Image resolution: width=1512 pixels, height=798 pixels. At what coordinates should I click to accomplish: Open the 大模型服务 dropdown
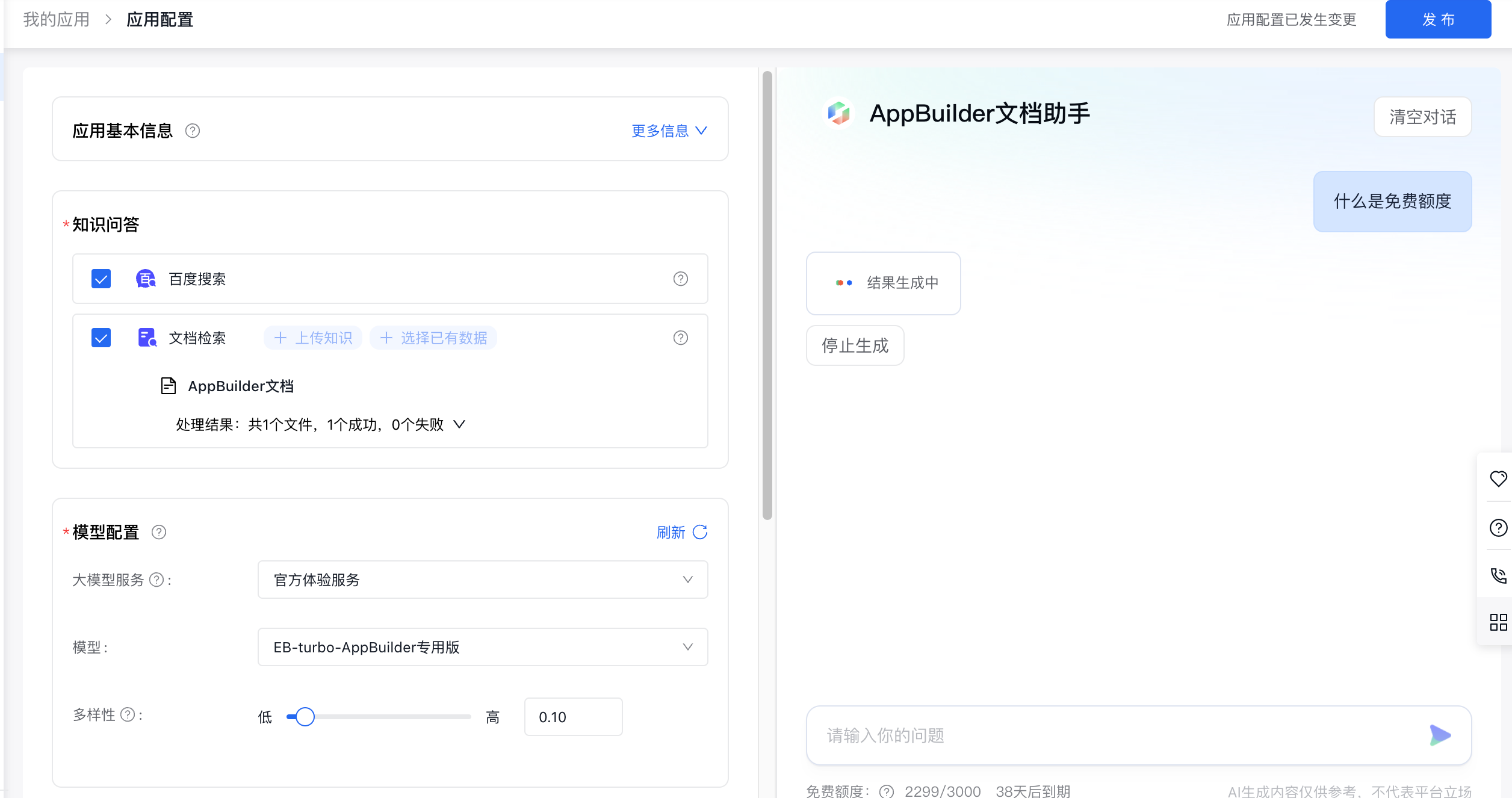(482, 580)
